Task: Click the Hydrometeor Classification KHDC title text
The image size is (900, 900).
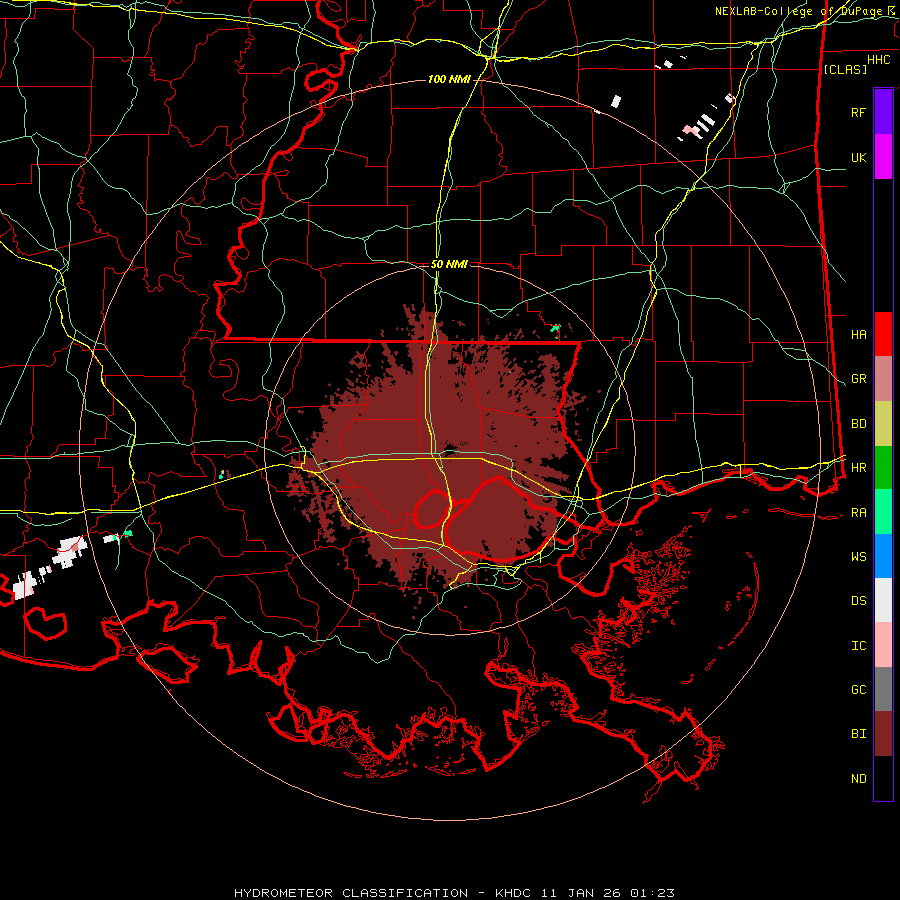Action: pyautogui.click(x=454, y=893)
